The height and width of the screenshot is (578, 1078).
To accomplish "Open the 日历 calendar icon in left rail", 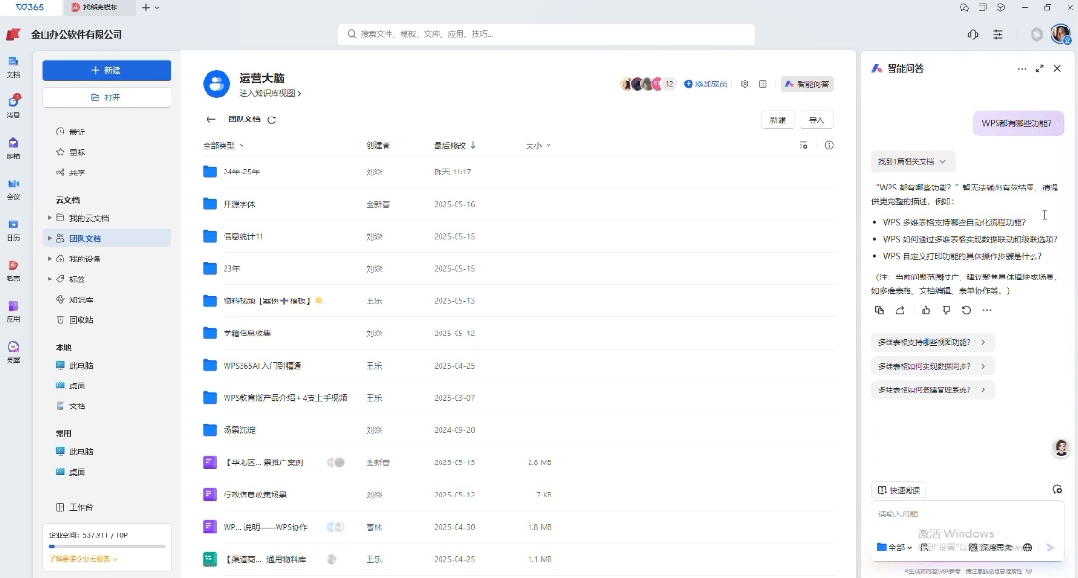I will pos(13,230).
